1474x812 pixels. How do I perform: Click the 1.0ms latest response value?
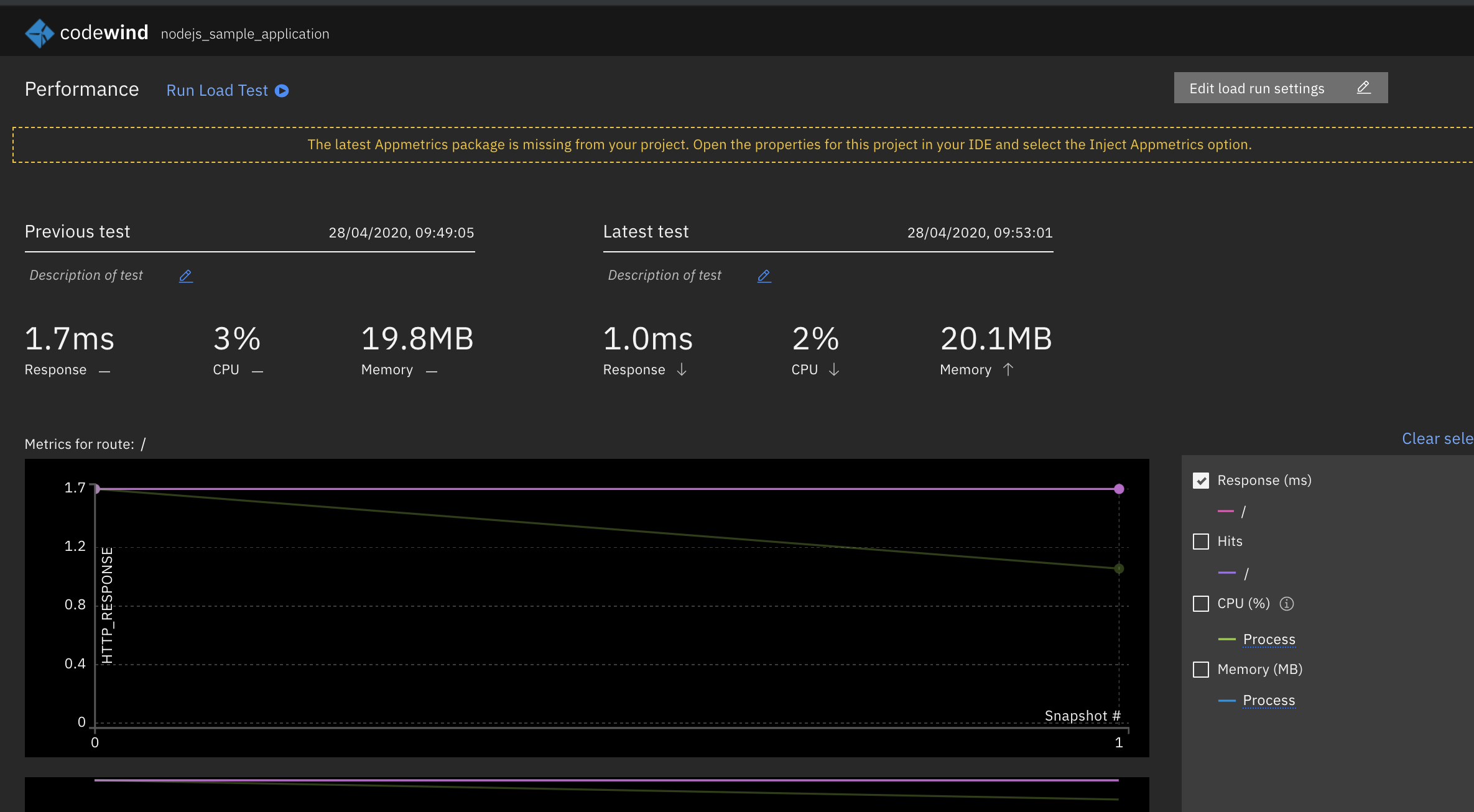648,339
